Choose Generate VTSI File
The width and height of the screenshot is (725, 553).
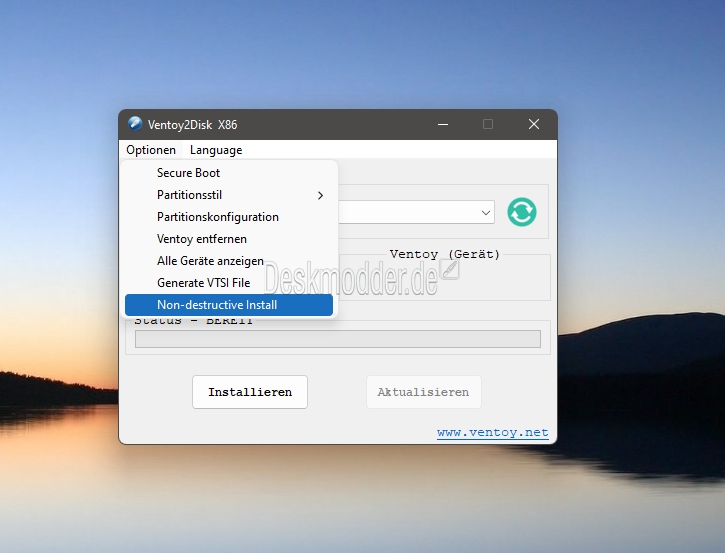click(x=203, y=283)
